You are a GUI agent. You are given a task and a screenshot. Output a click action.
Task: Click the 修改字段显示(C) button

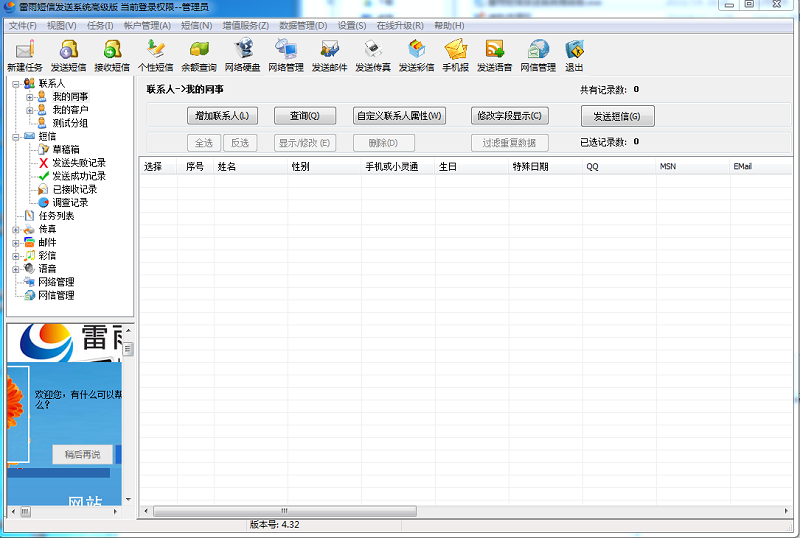[509, 116]
